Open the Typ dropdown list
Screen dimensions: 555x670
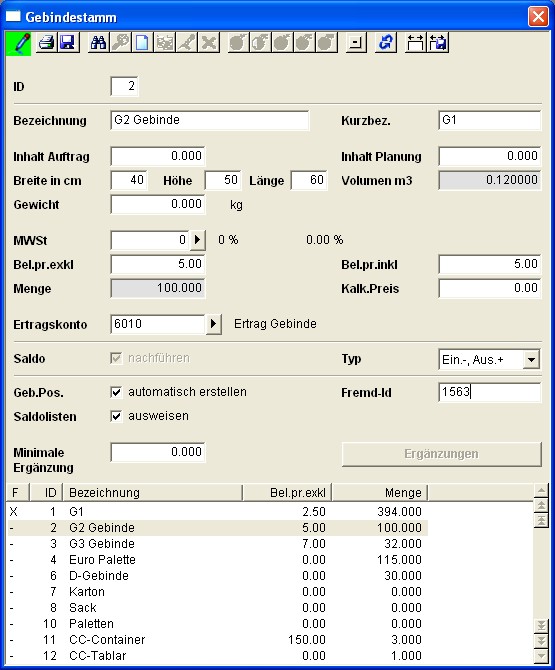pyautogui.click(x=531, y=359)
